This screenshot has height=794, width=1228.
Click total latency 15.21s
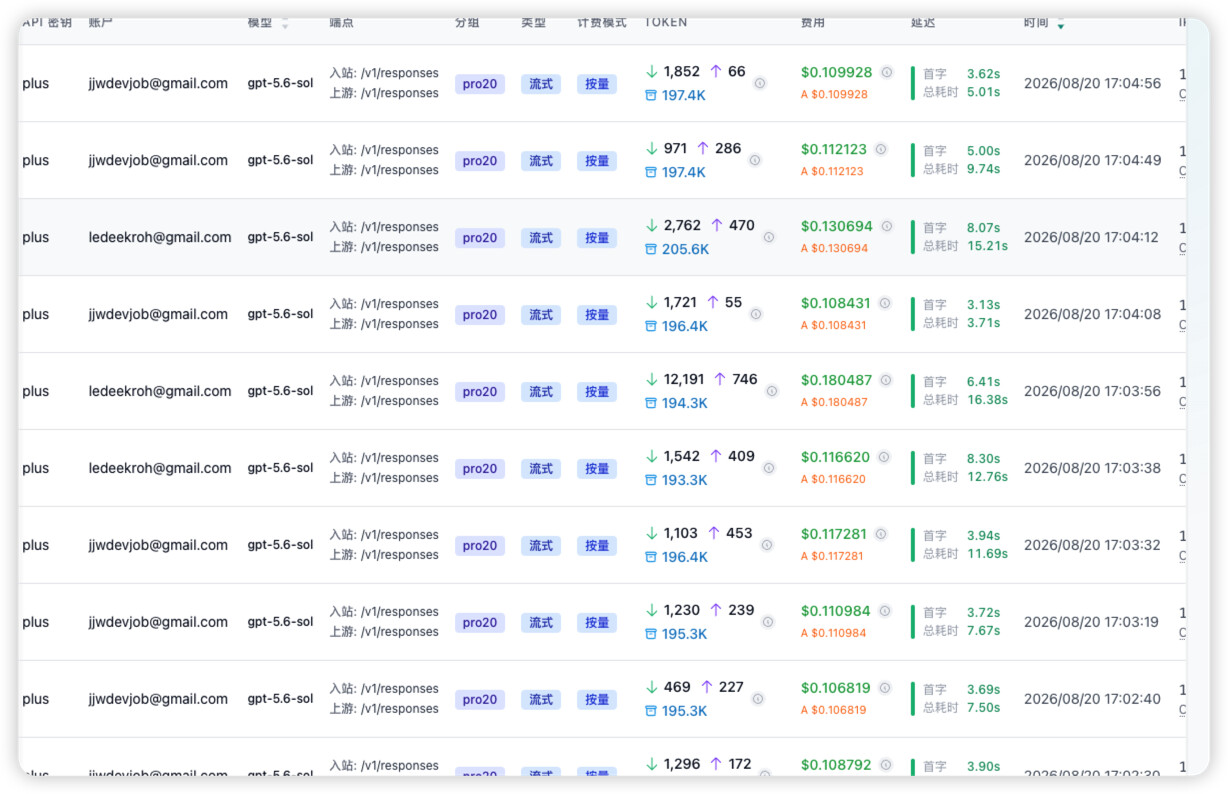(x=987, y=246)
